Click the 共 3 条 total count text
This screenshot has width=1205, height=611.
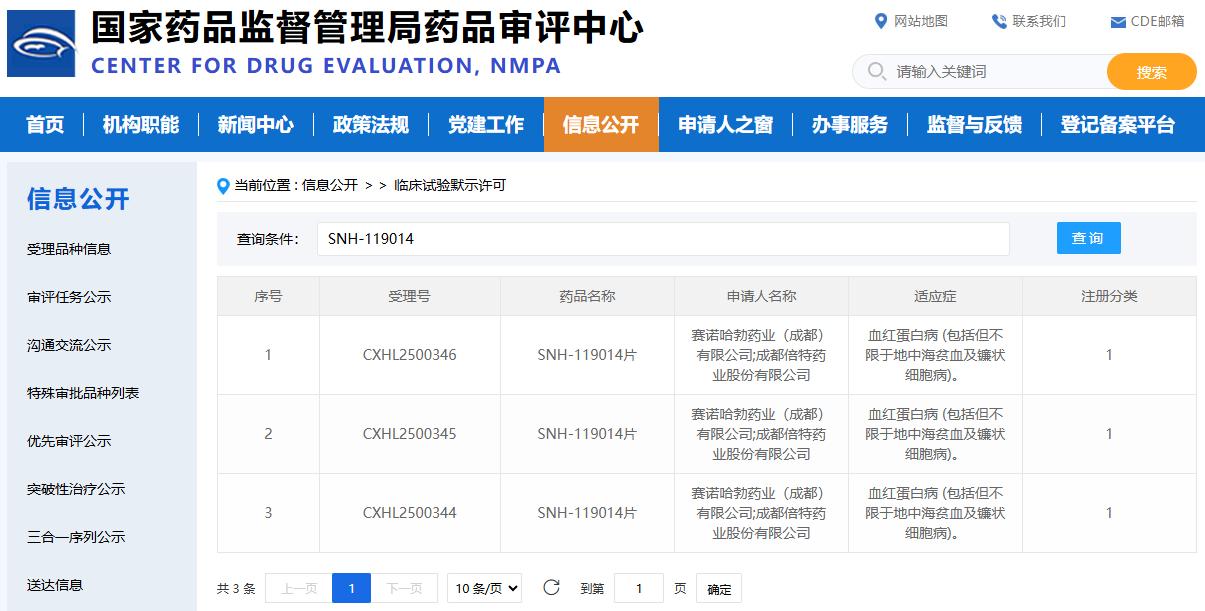pyautogui.click(x=236, y=589)
